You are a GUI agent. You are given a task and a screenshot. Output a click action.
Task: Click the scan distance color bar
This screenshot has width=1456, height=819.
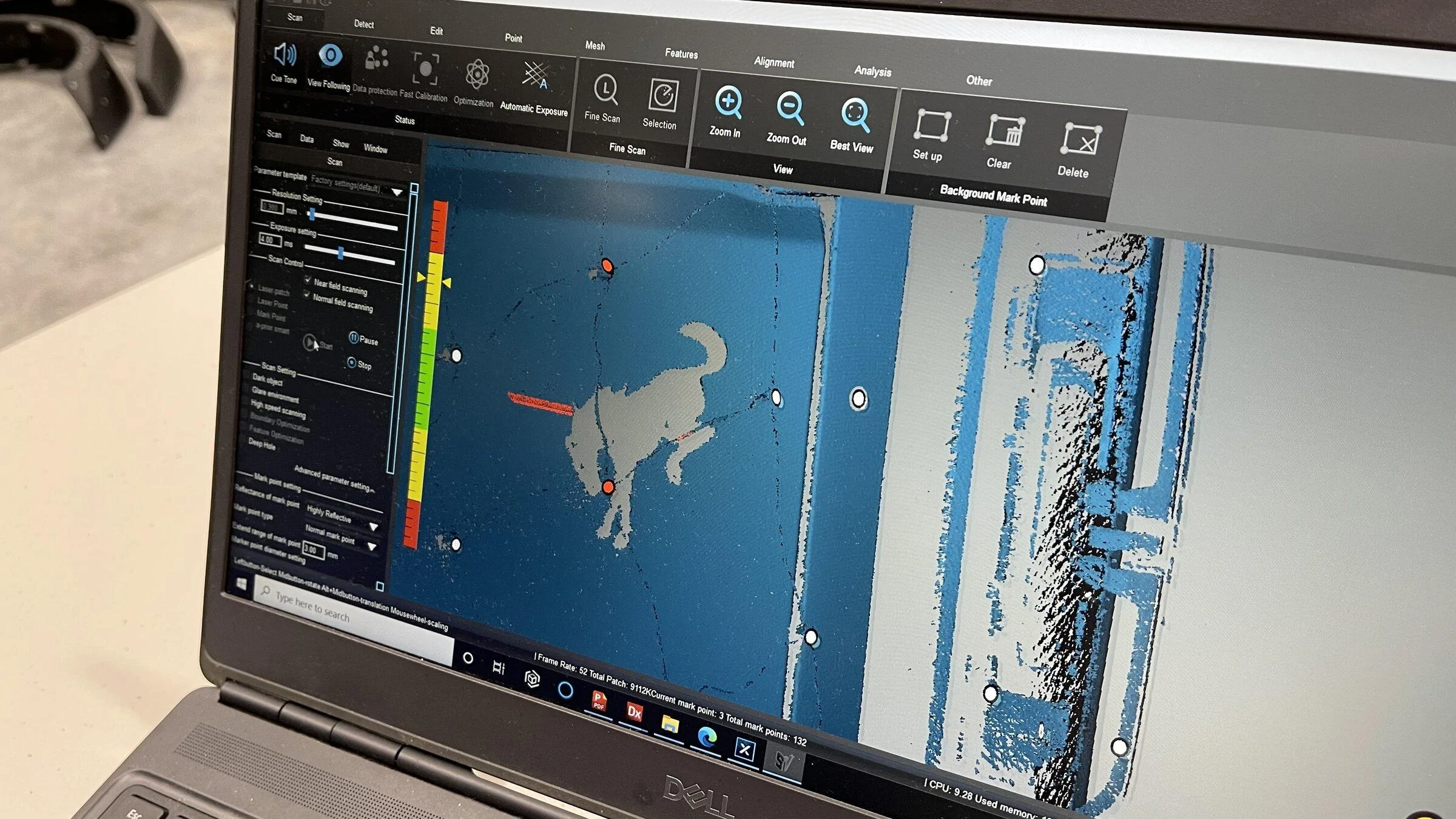click(x=425, y=375)
